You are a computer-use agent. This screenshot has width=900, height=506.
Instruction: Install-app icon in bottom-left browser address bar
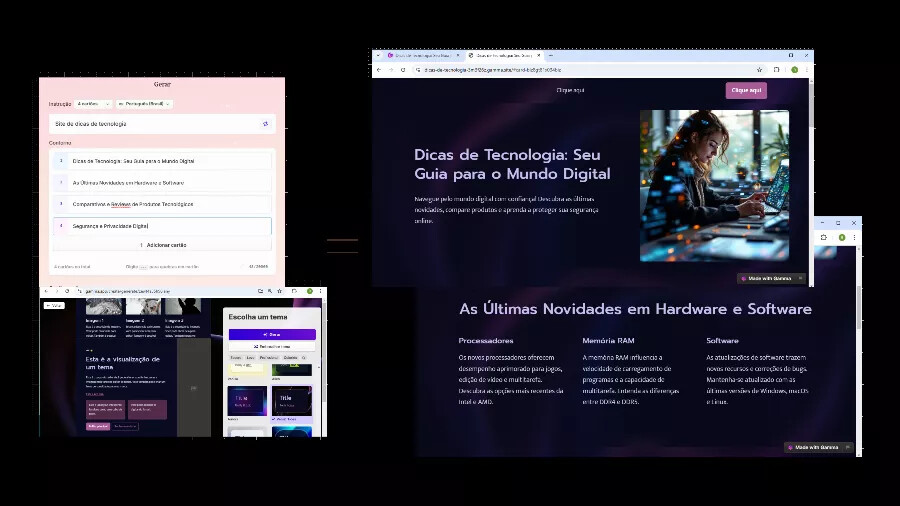tap(260, 291)
